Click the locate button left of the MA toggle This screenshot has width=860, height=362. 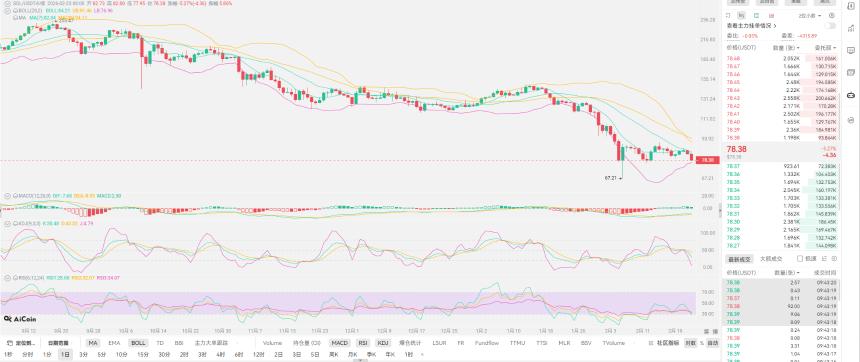(21, 343)
